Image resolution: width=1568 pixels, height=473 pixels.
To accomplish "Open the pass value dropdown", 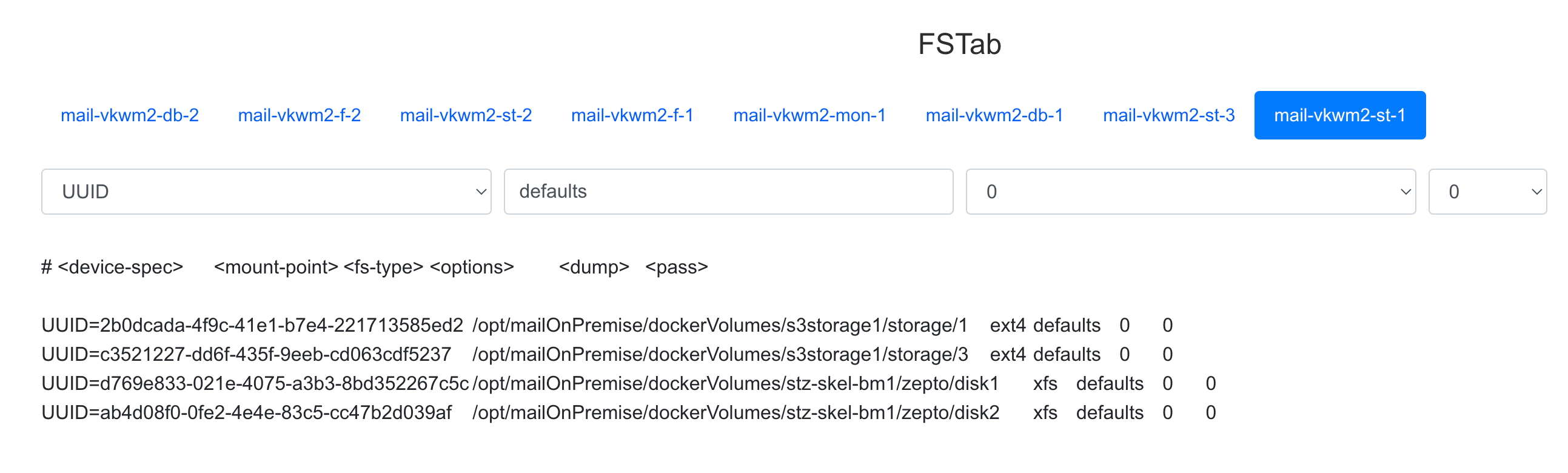I will 1486,192.
